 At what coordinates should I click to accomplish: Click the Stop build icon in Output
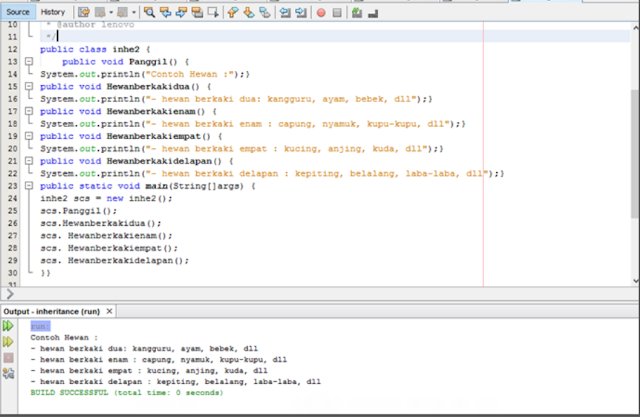click(8, 358)
